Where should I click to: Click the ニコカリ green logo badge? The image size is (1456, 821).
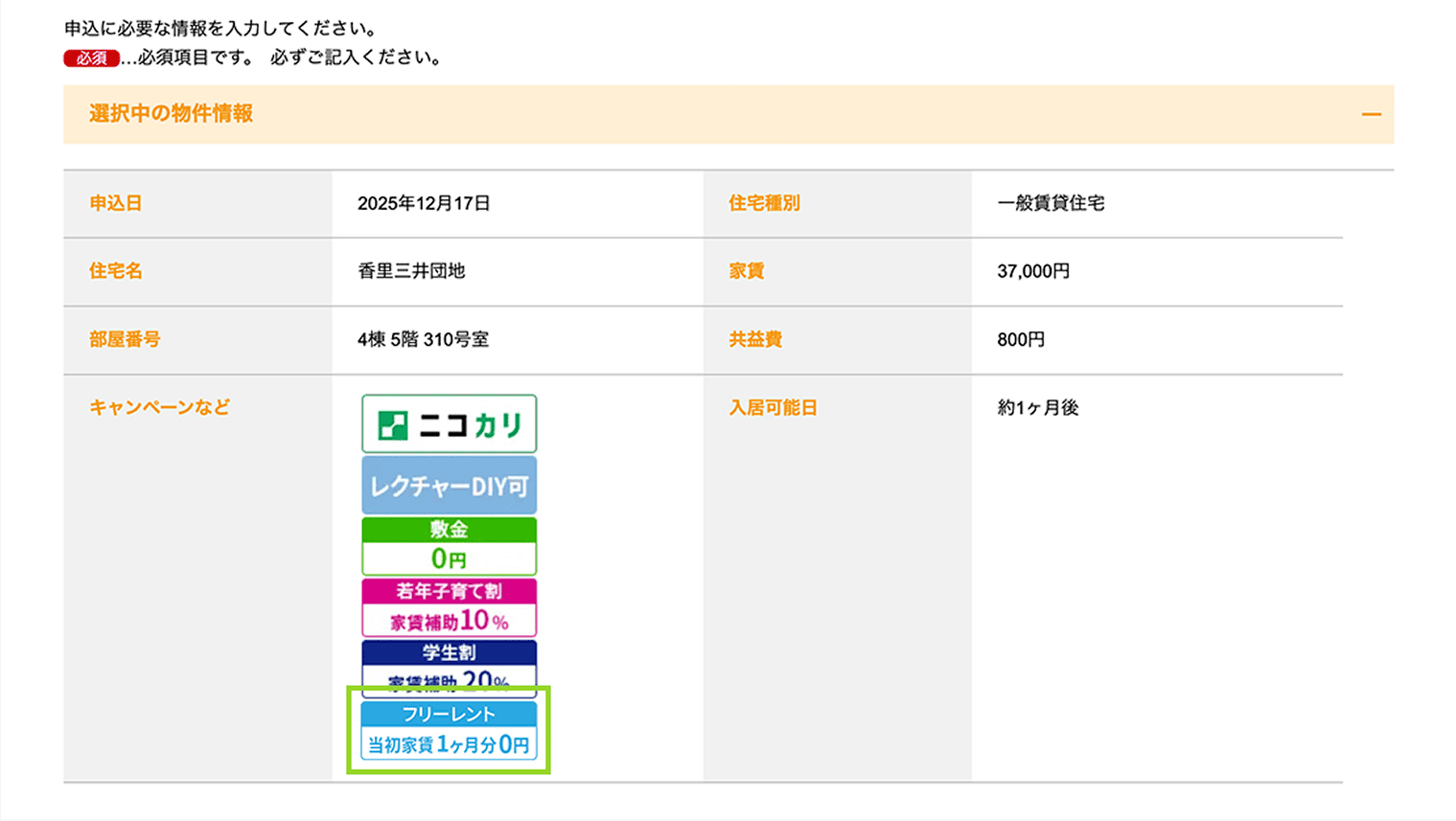[449, 422]
